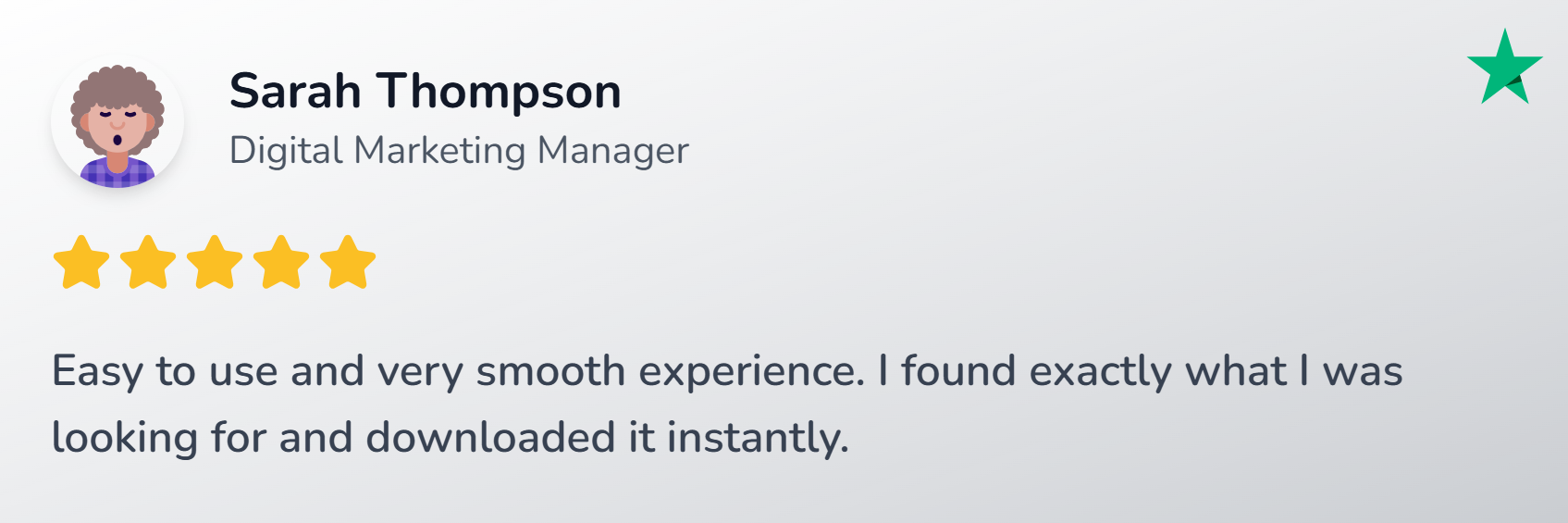
Task: Select the fourth yellow rating star
Action: 281,262
